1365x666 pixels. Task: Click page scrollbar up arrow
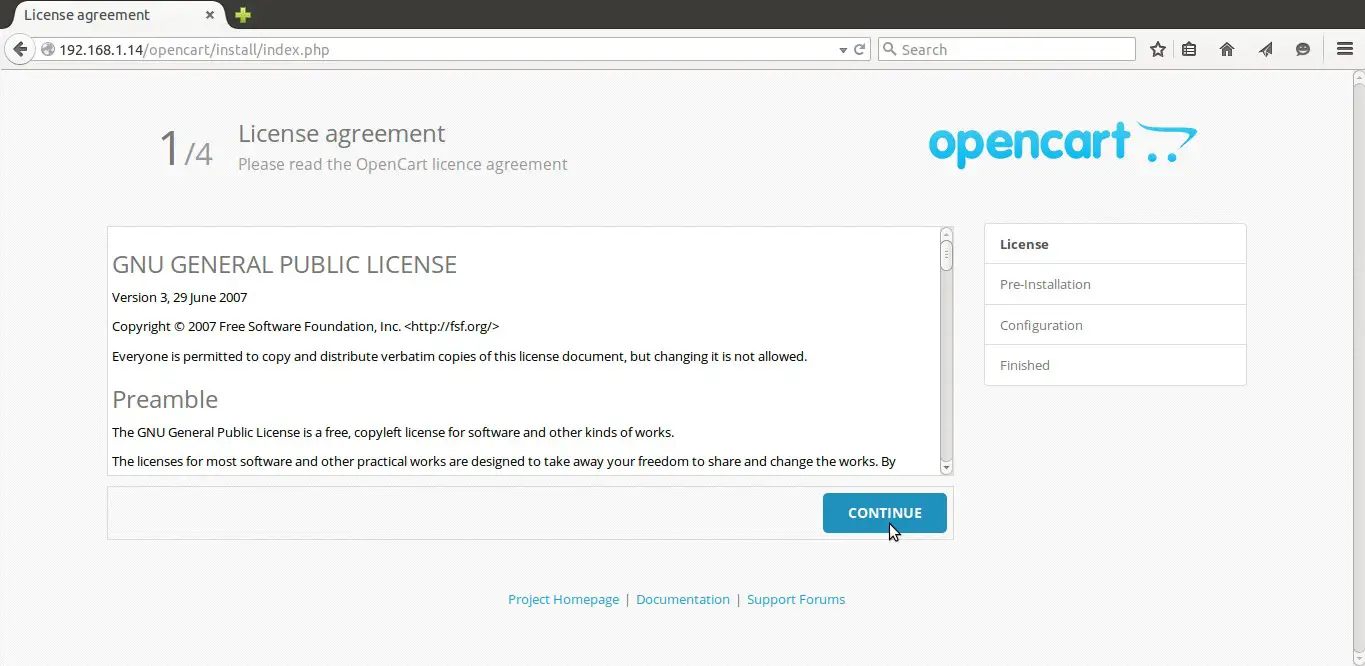(1357, 77)
